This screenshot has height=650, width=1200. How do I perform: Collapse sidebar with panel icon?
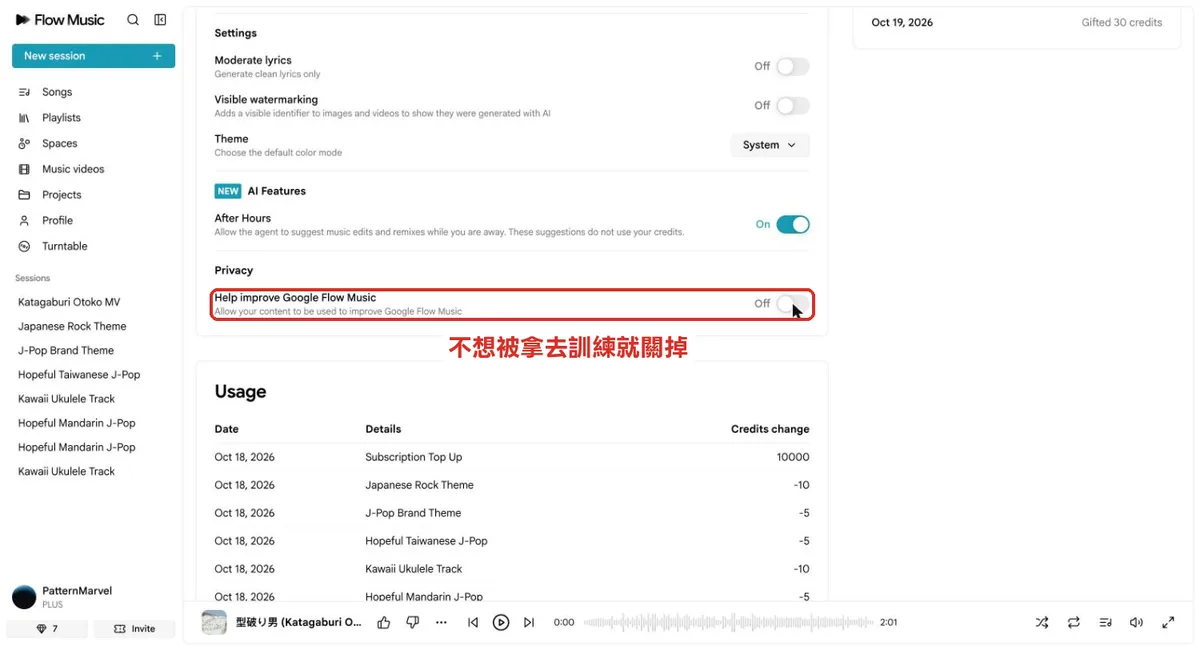click(x=160, y=20)
